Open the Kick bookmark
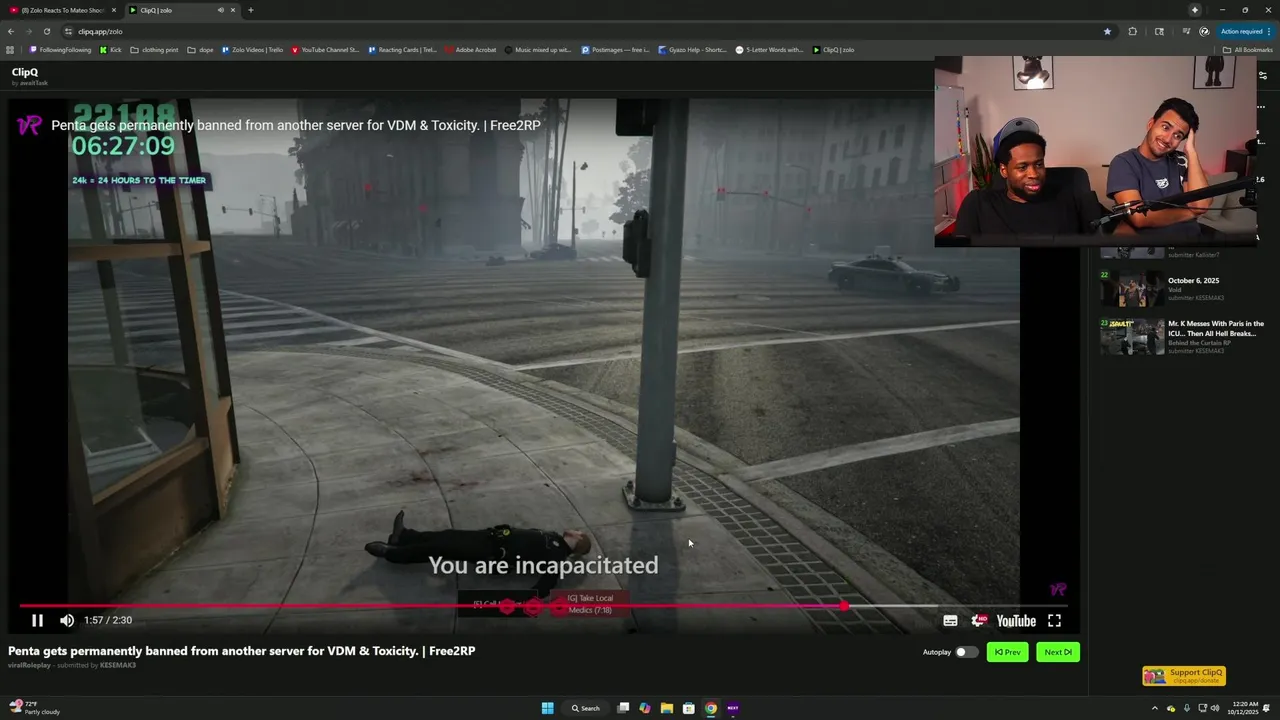The width and height of the screenshot is (1280, 720). coord(111,50)
